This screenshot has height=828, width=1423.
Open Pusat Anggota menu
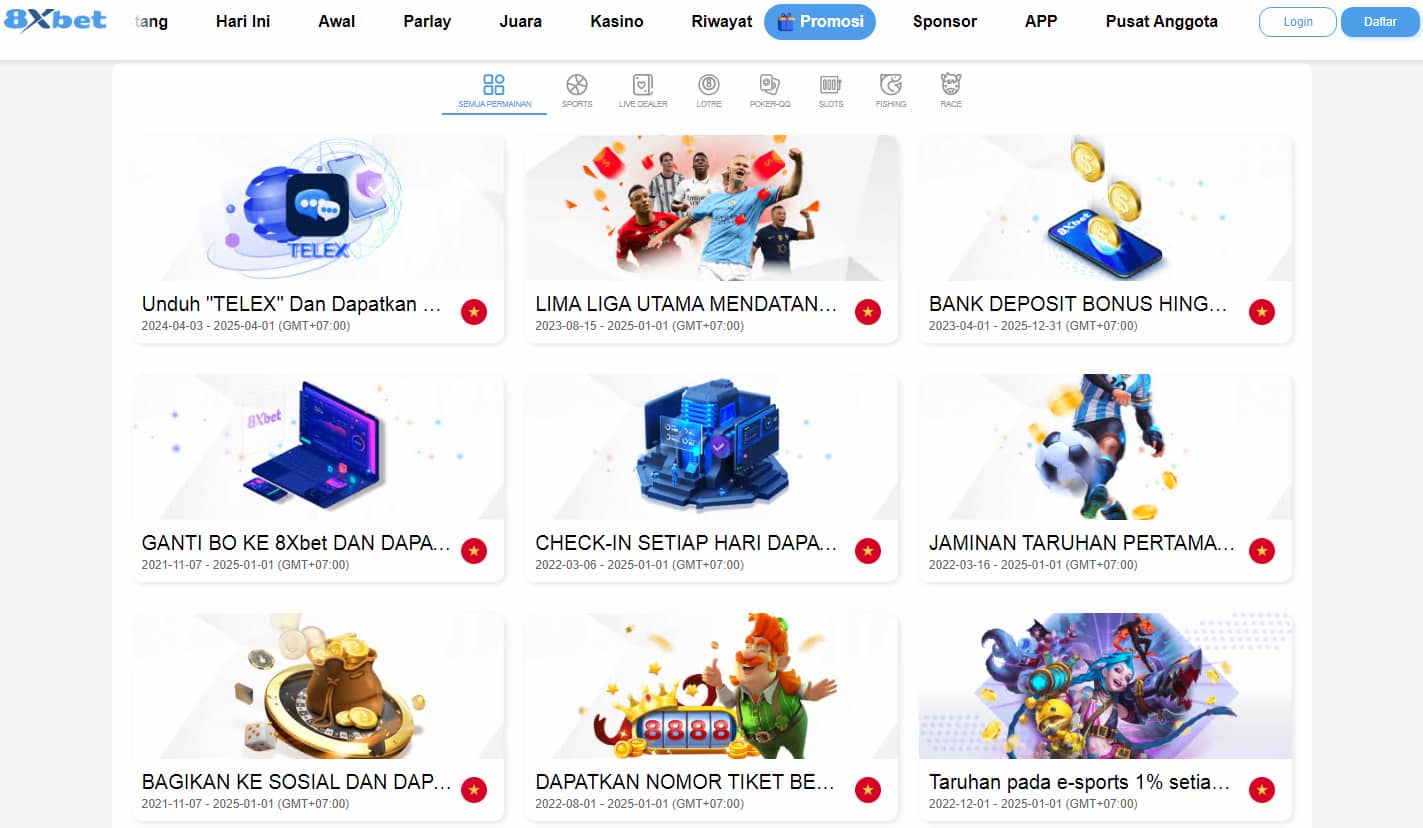(1162, 21)
